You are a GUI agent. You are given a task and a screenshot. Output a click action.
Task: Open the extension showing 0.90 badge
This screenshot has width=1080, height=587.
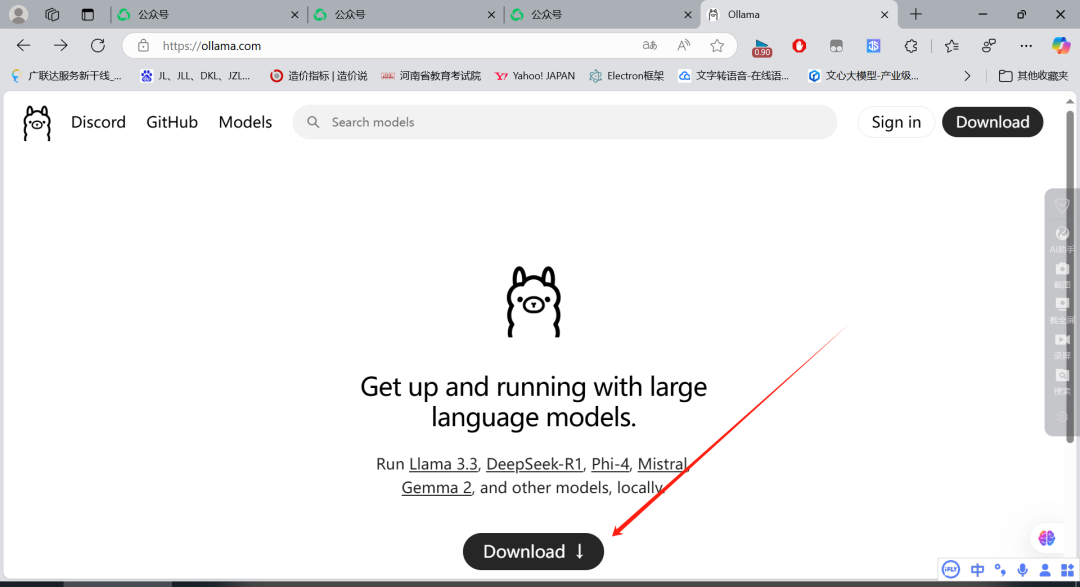click(x=762, y=47)
